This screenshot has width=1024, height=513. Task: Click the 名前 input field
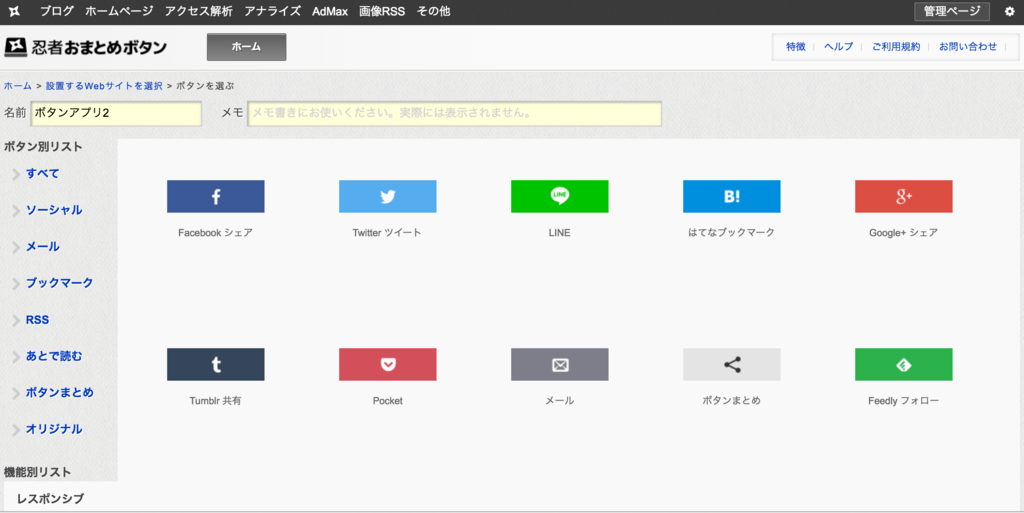(116, 113)
